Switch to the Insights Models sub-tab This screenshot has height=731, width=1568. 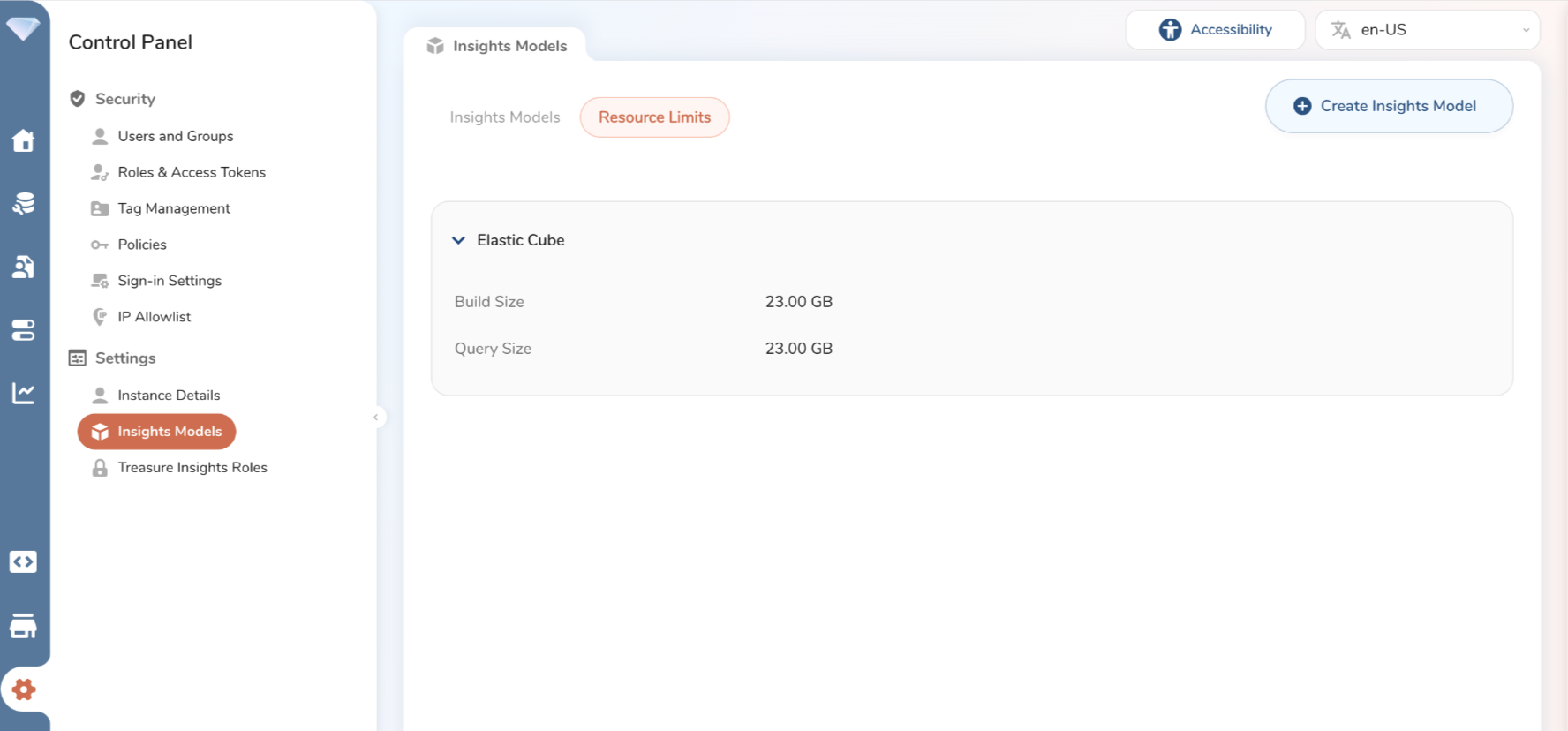(504, 117)
